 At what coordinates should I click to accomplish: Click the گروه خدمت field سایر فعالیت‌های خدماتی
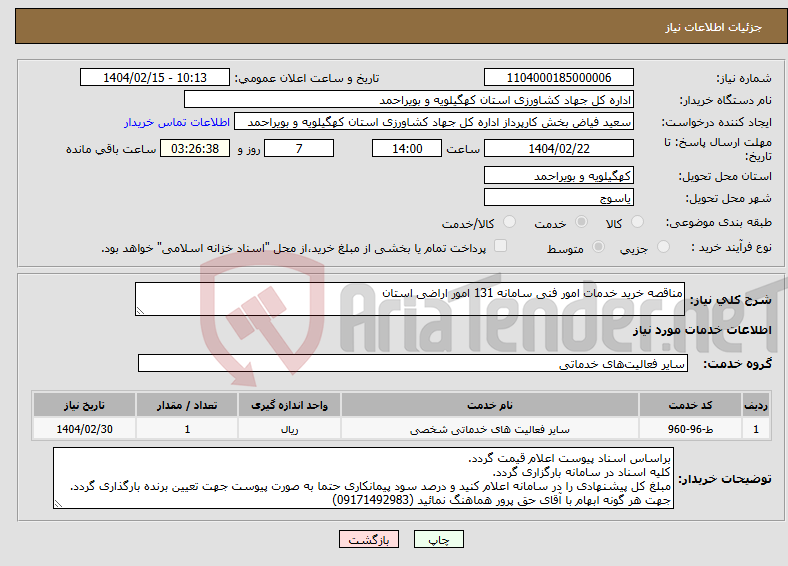pos(413,363)
